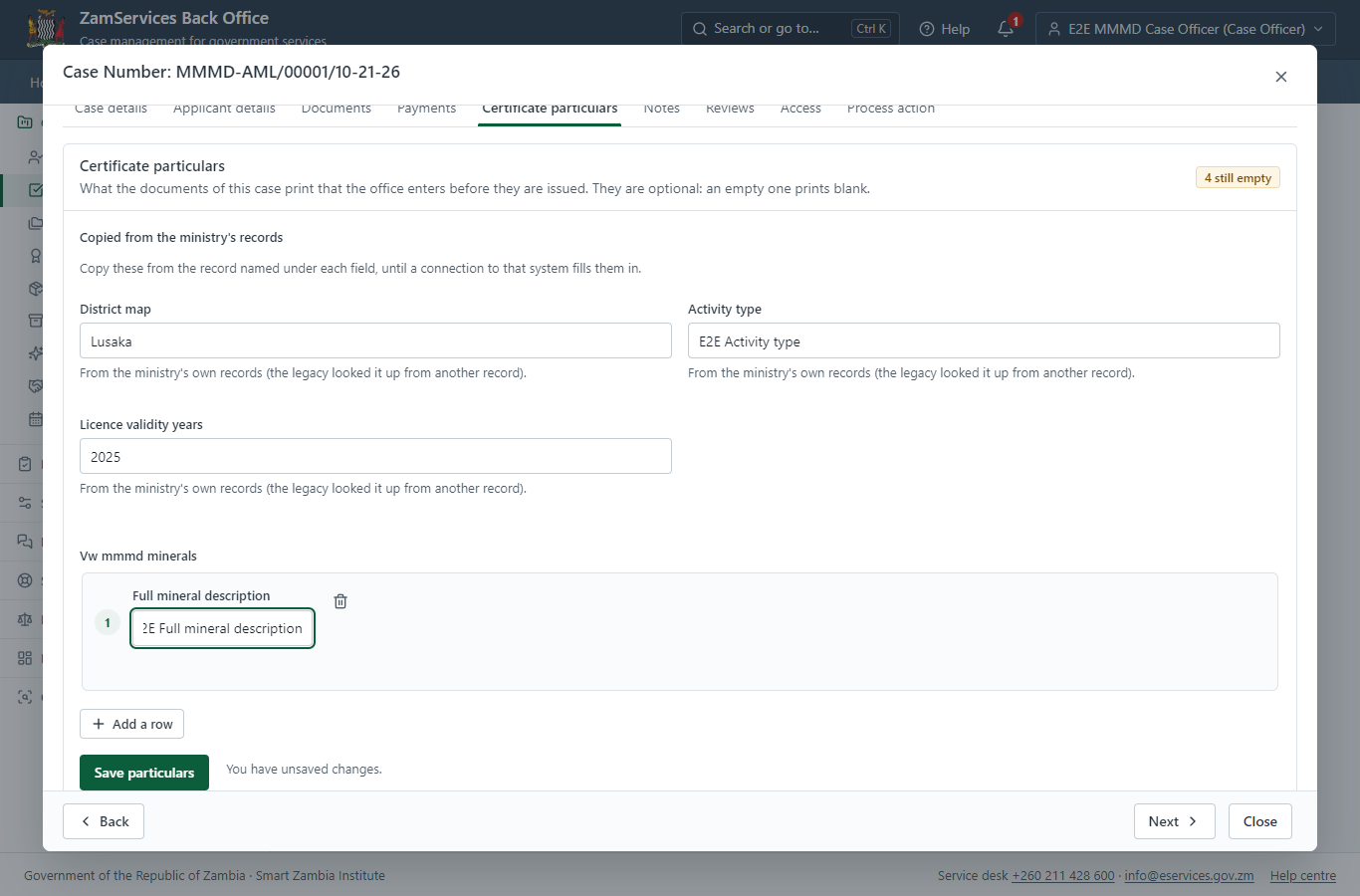Open the sliders settings sidebar icon
The height and width of the screenshot is (896, 1360).
point(25,503)
